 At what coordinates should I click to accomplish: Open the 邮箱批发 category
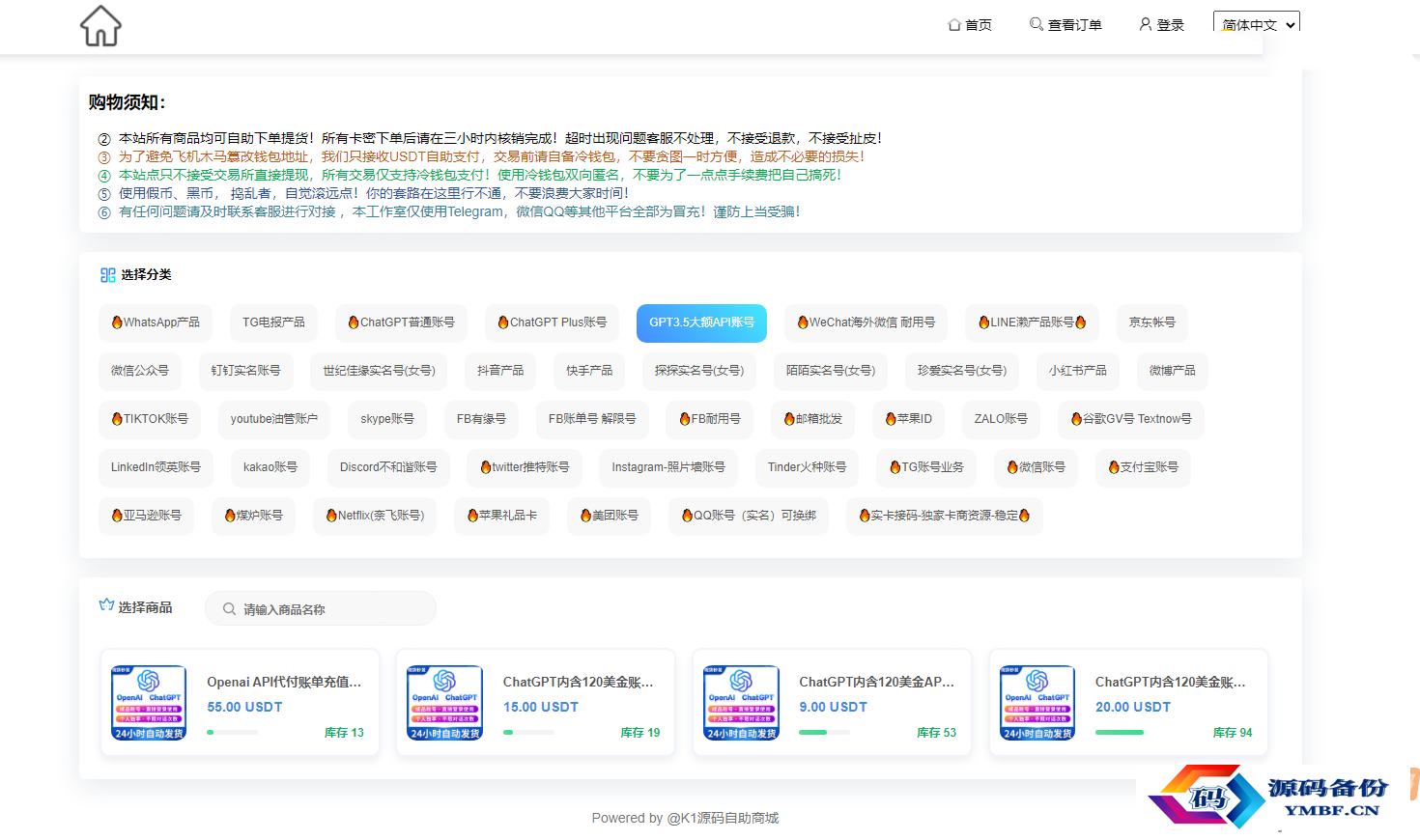[x=813, y=419]
